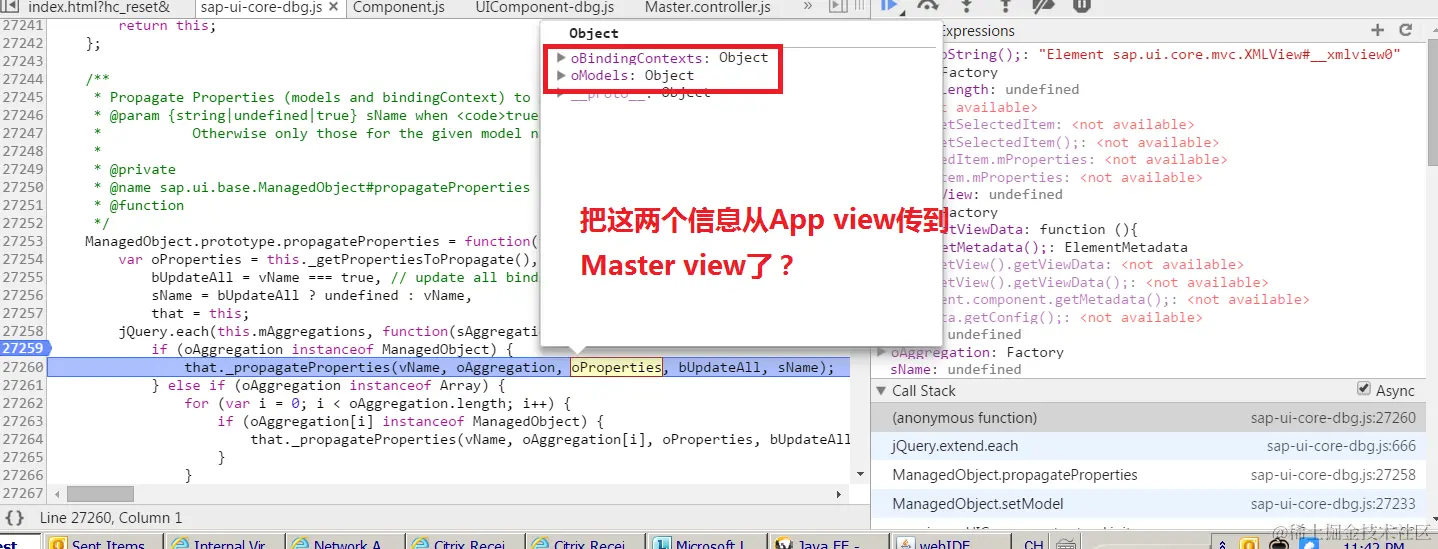Step over next function call
Image resolution: width=1438 pixels, height=549 pixels.
927,5
